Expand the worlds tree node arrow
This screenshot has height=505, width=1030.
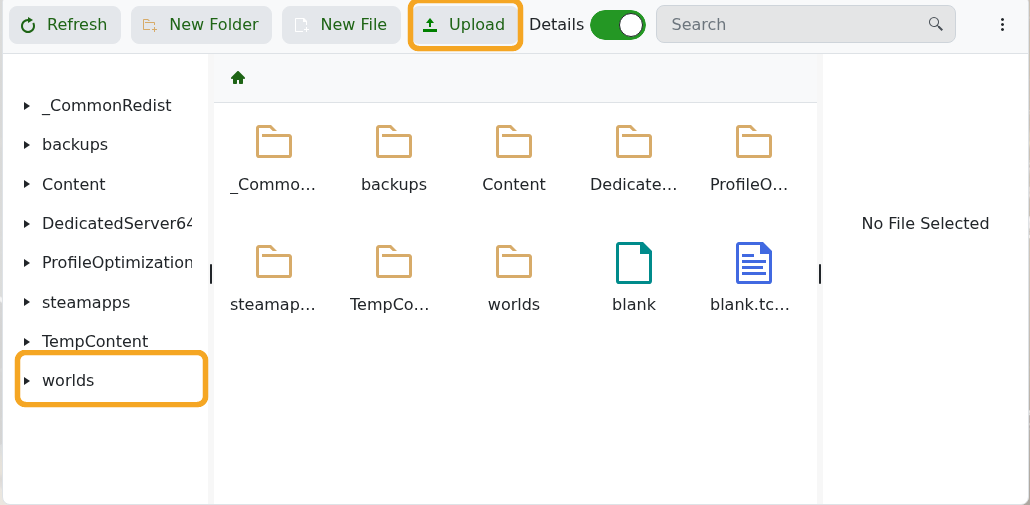(26, 380)
